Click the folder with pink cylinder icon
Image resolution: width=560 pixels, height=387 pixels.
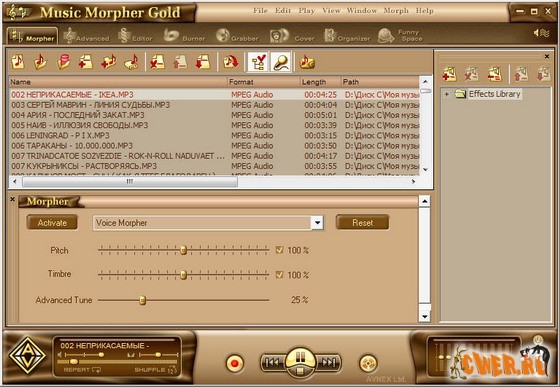click(x=63, y=62)
